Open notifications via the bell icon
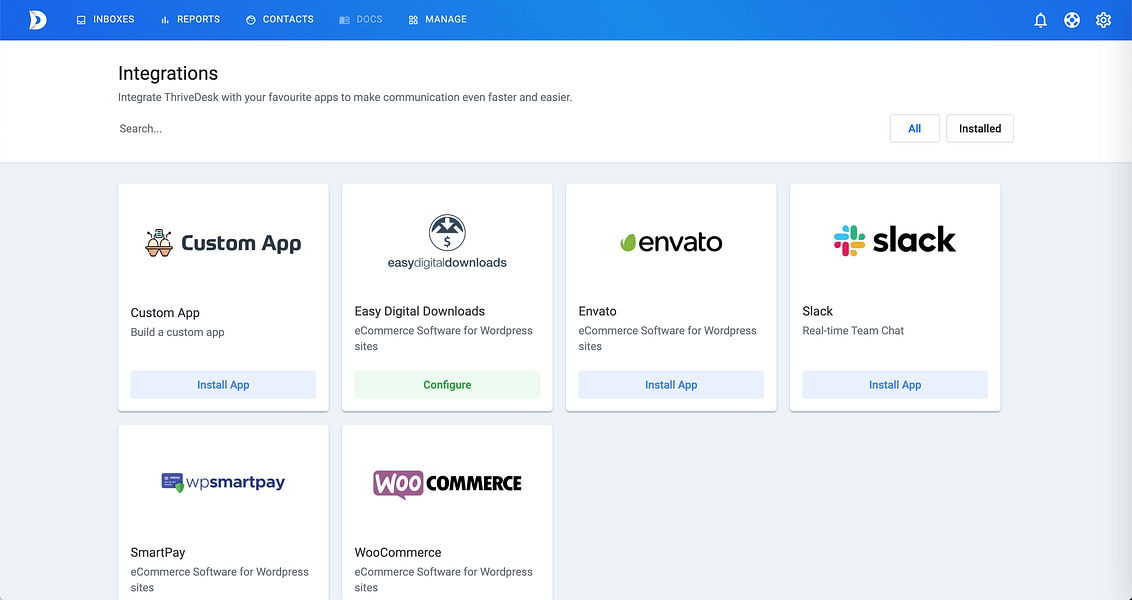This screenshot has height=600, width=1132. tap(1040, 19)
